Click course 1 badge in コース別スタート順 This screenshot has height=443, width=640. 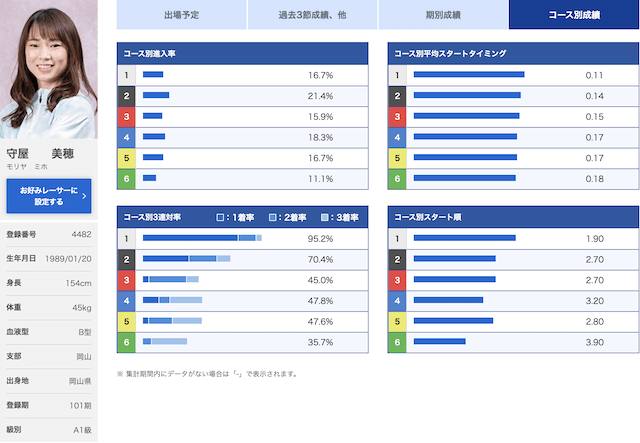(397, 238)
